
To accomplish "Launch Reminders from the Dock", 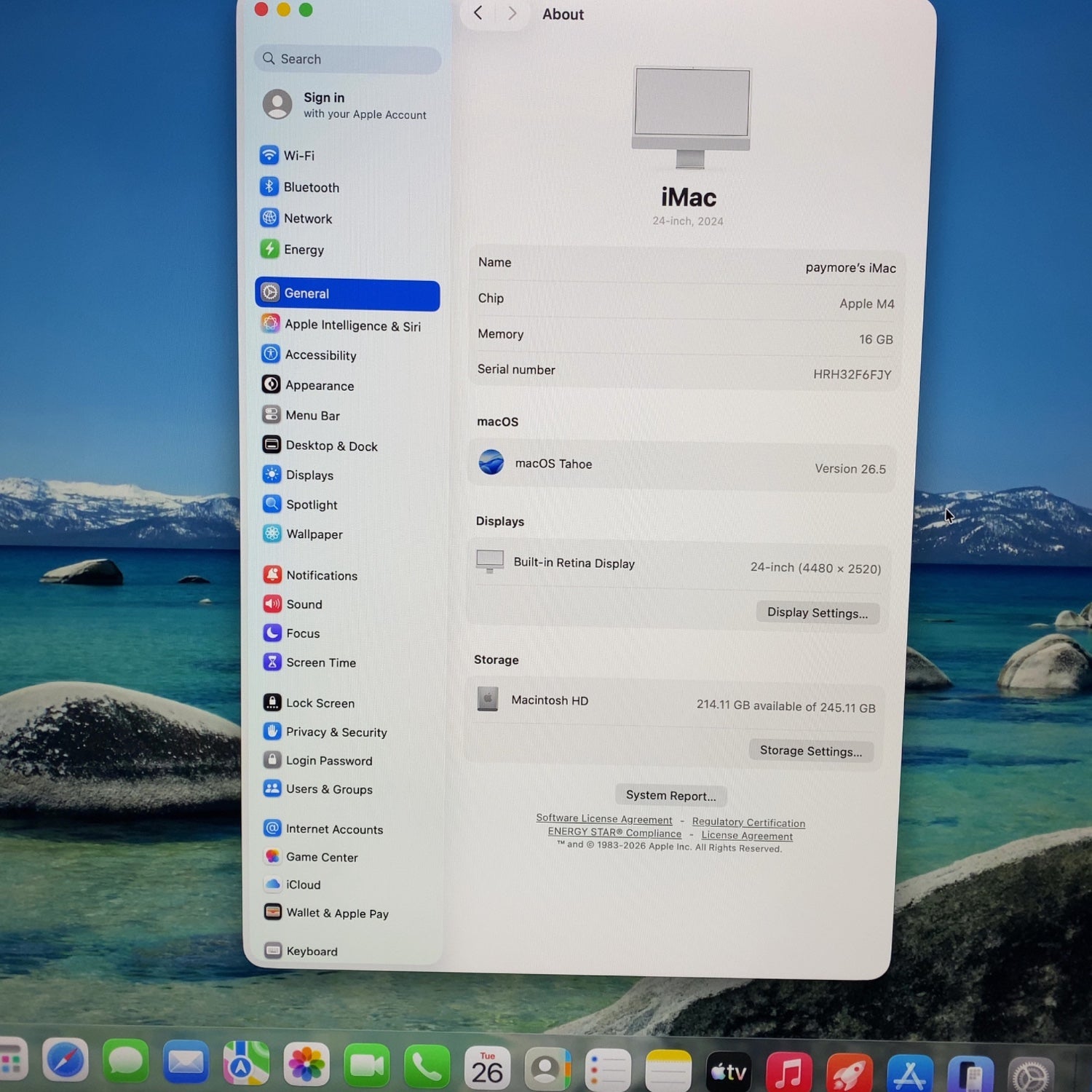I will (608, 1072).
